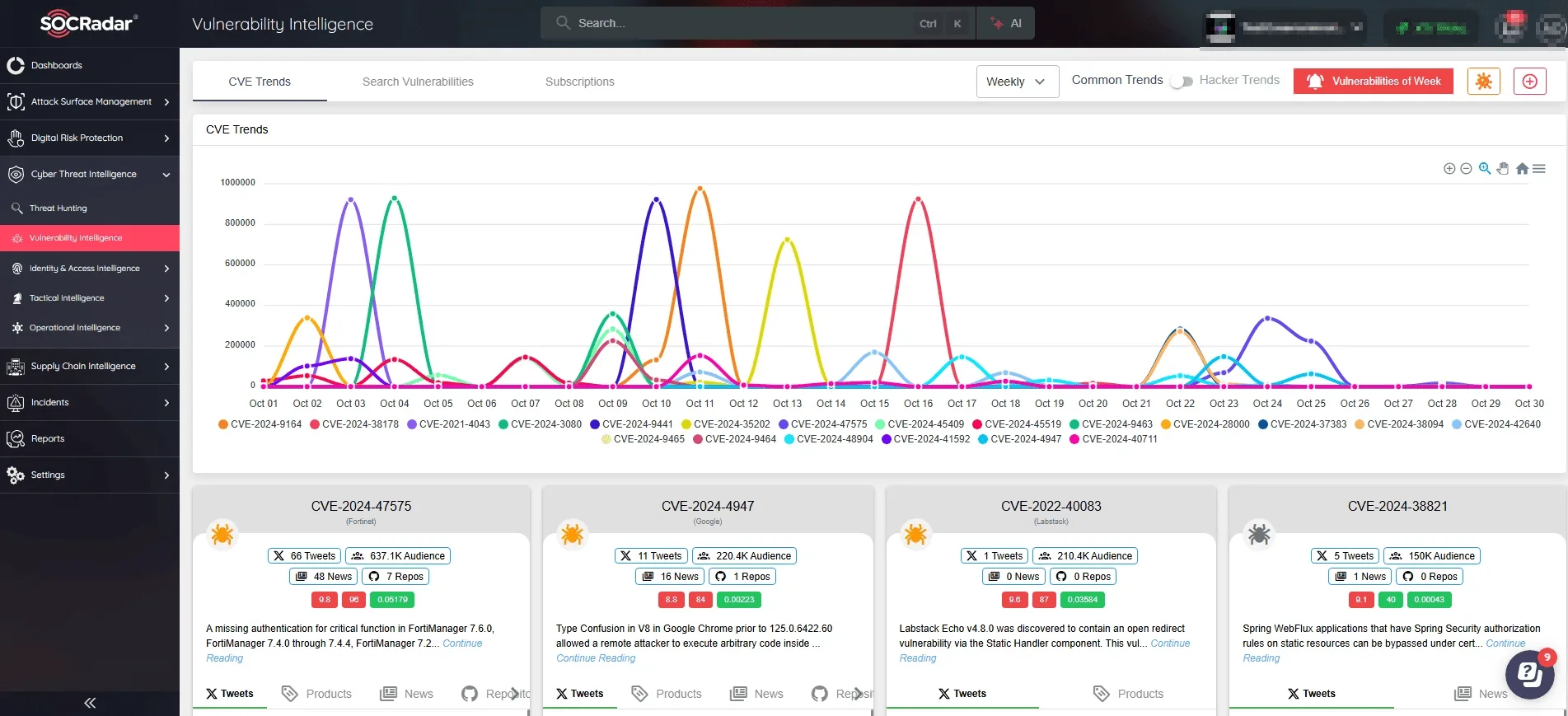Click the 66 Tweets badge
The width and height of the screenshot is (1568, 716).
point(304,556)
